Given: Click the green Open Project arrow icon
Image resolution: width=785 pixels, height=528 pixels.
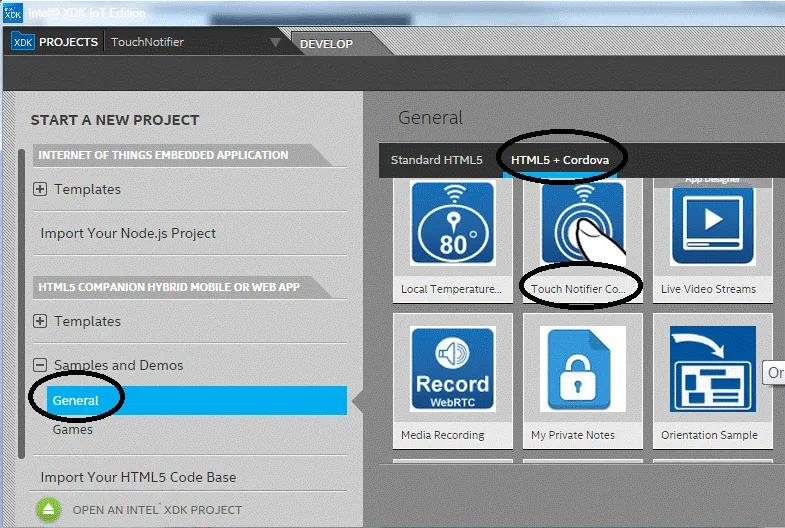Looking at the screenshot, I should pyautogui.click(x=50, y=509).
